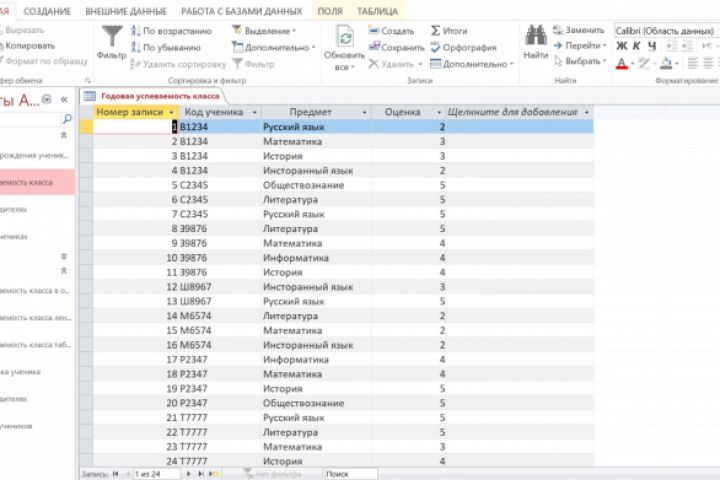Align text left in formatting group
Screen dimensions: 720x480
pyautogui.click(x=693, y=63)
